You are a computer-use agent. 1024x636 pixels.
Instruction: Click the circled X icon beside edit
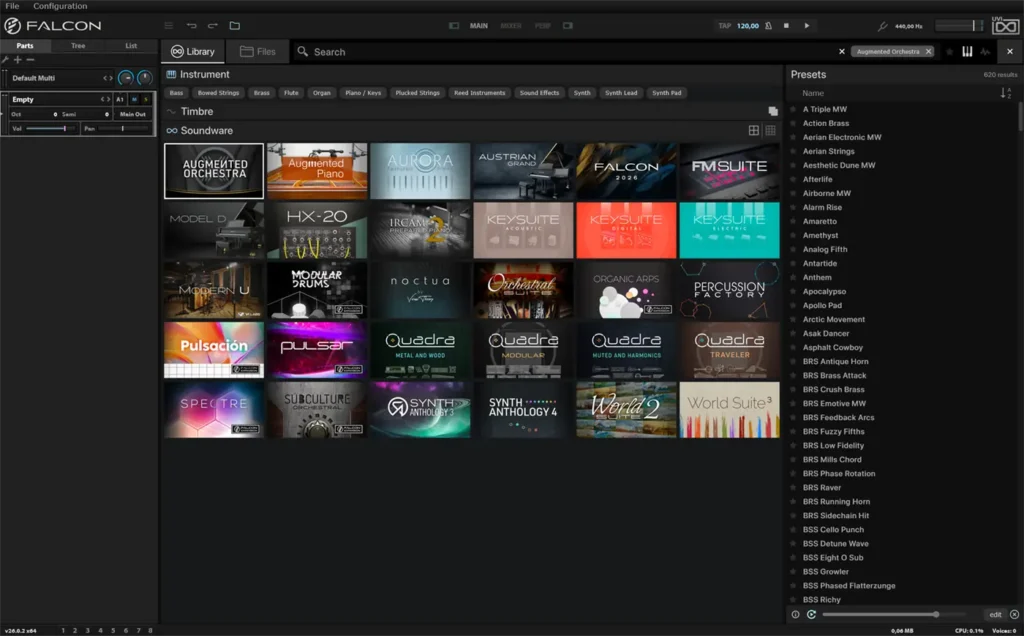click(x=1014, y=614)
